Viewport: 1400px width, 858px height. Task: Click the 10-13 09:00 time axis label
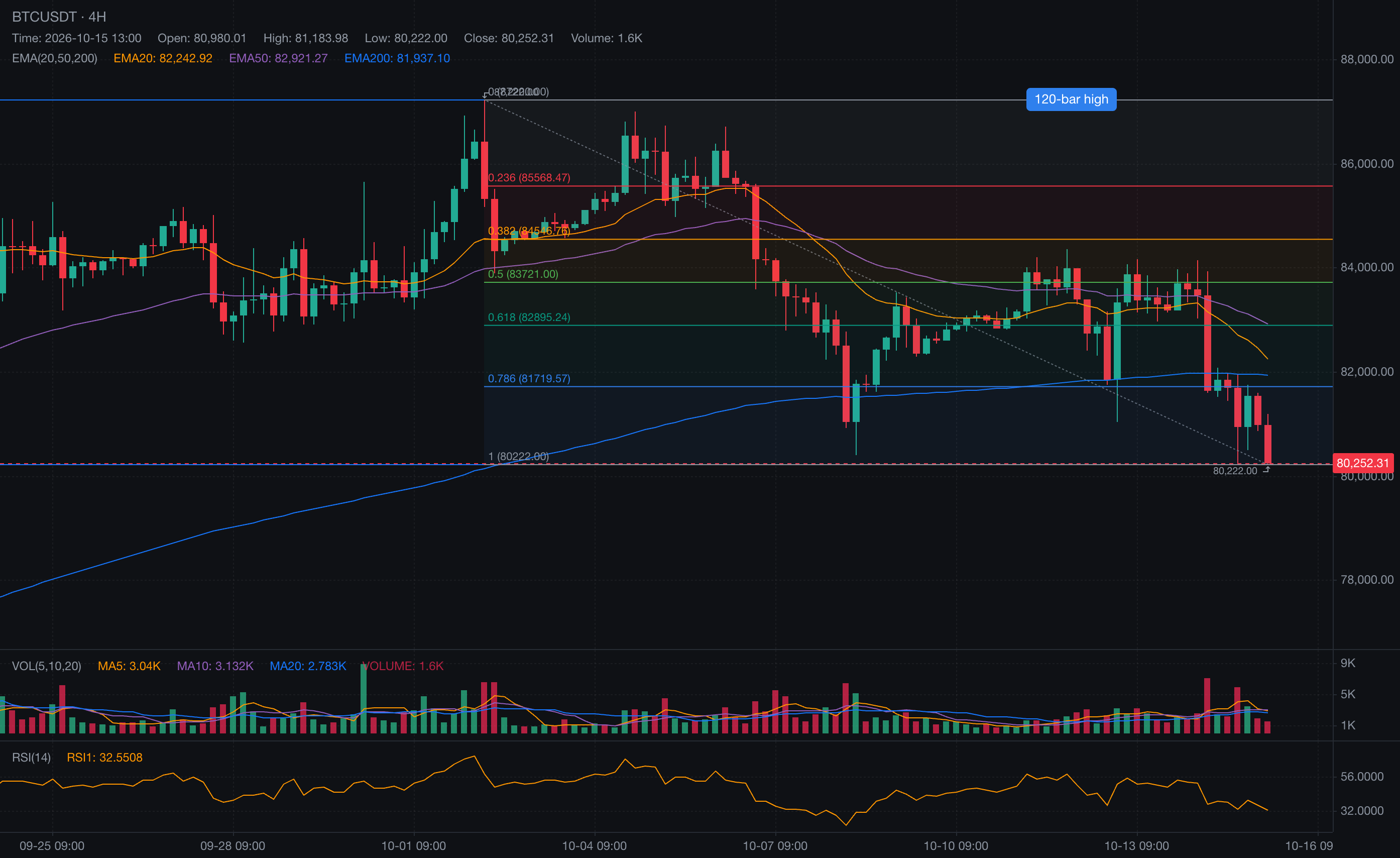pyautogui.click(x=1136, y=846)
